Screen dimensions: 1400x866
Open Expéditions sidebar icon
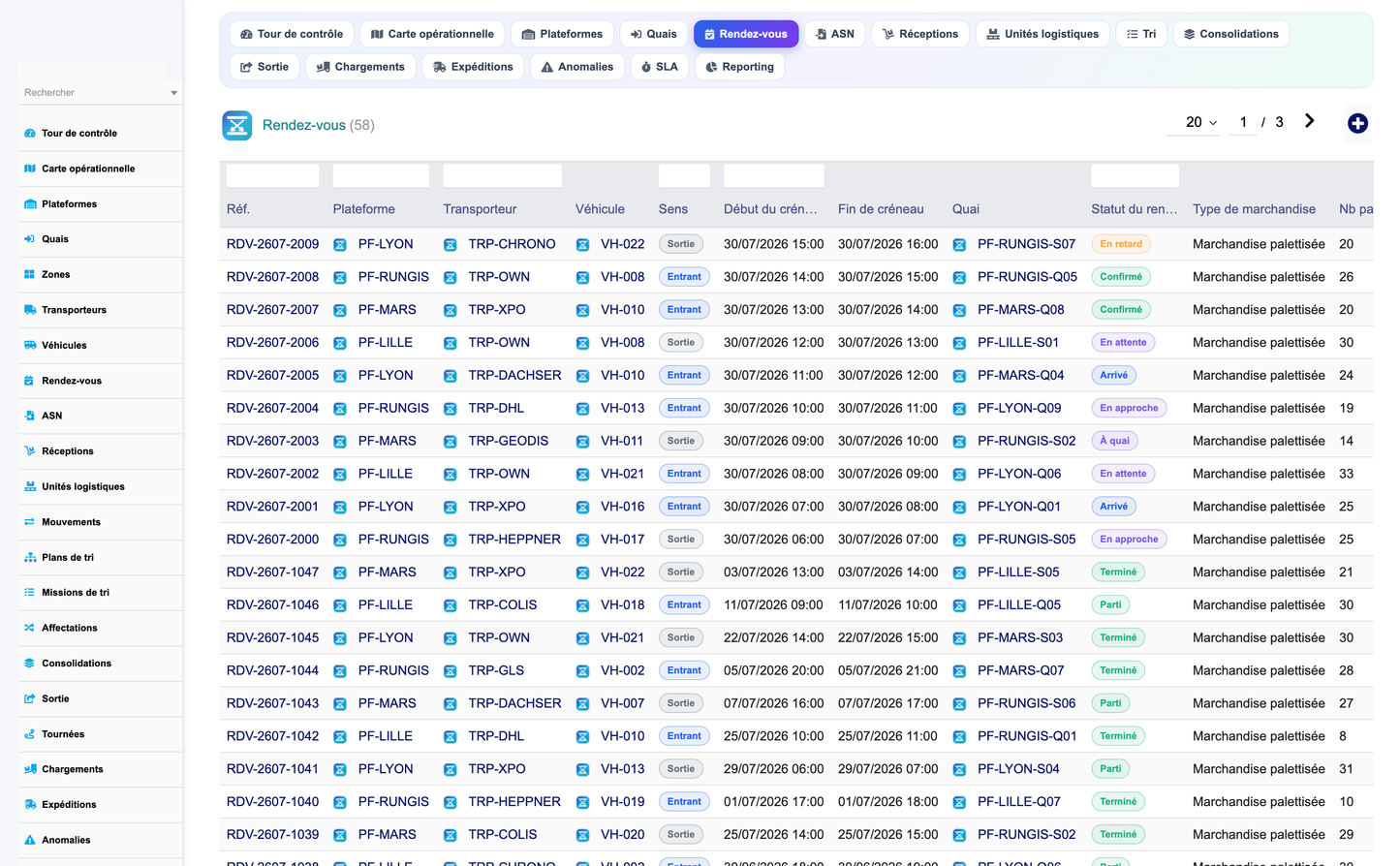30,805
